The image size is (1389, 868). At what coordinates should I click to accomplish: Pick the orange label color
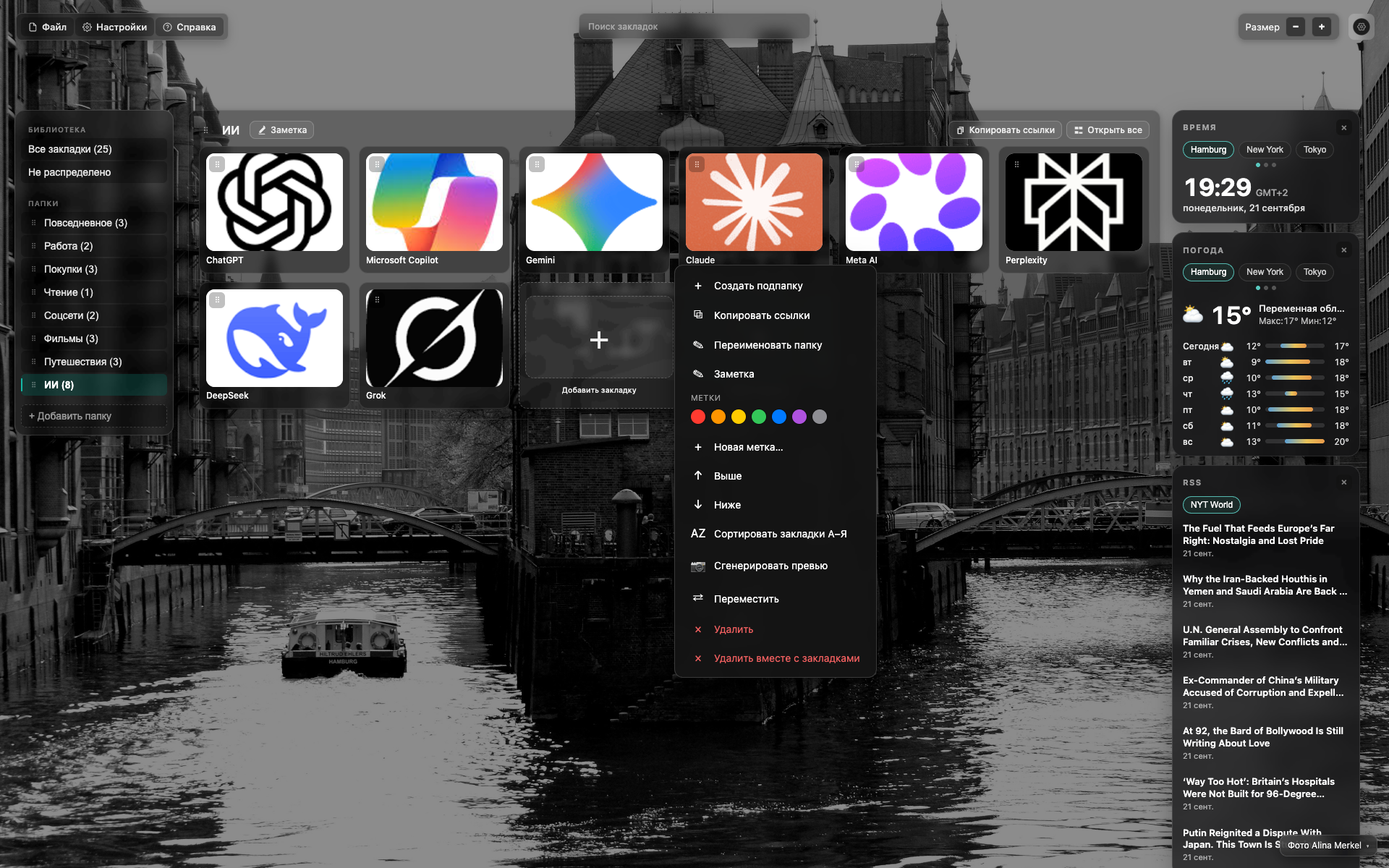pos(718,417)
